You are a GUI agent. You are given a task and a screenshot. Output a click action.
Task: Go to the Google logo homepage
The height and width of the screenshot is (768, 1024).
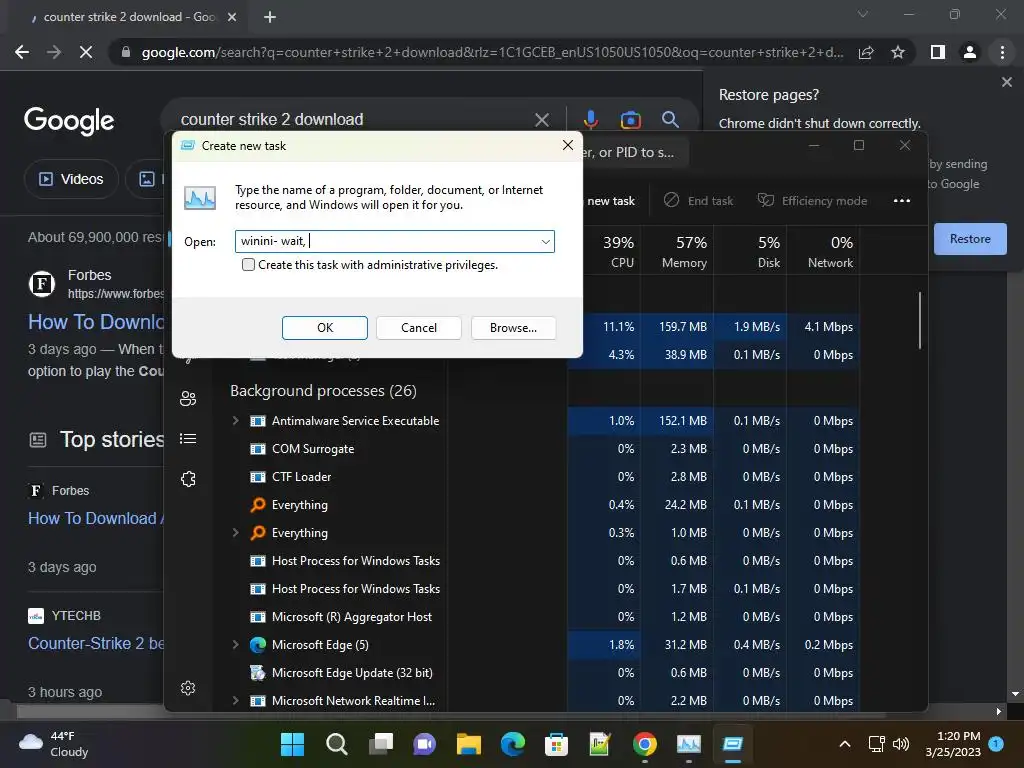69,121
